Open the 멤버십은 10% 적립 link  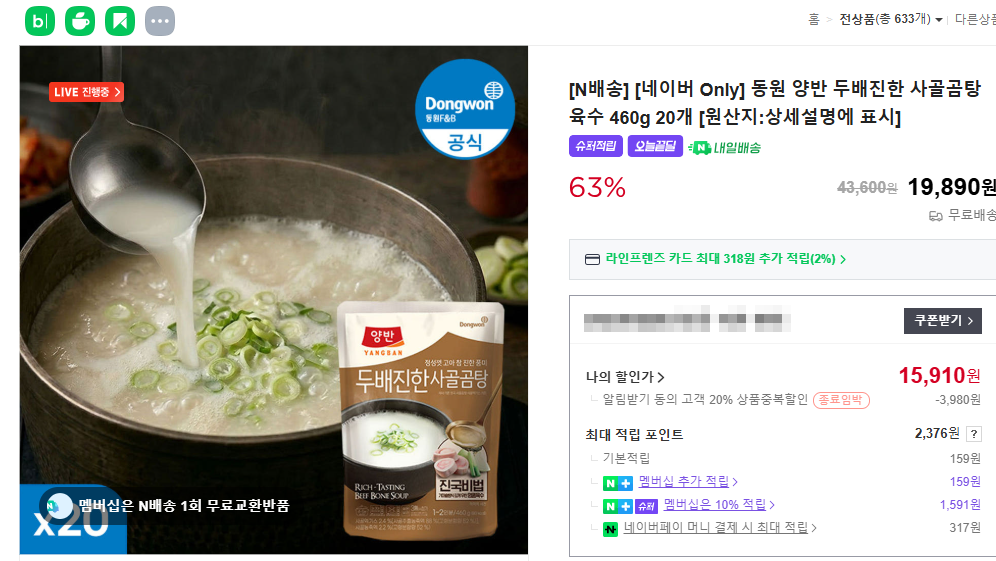pyautogui.click(x=719, y=504)
